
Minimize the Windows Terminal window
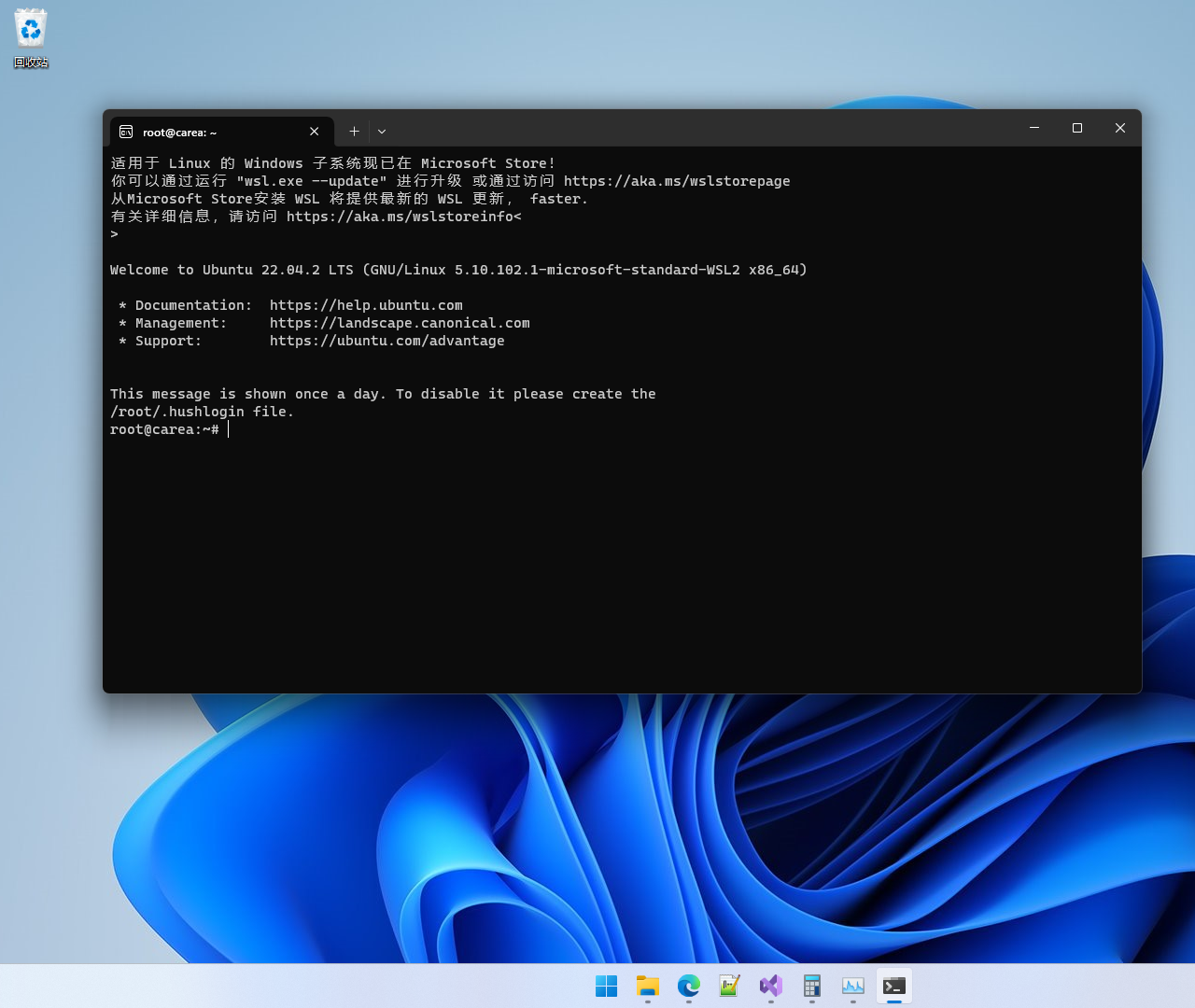point(1033,128)
